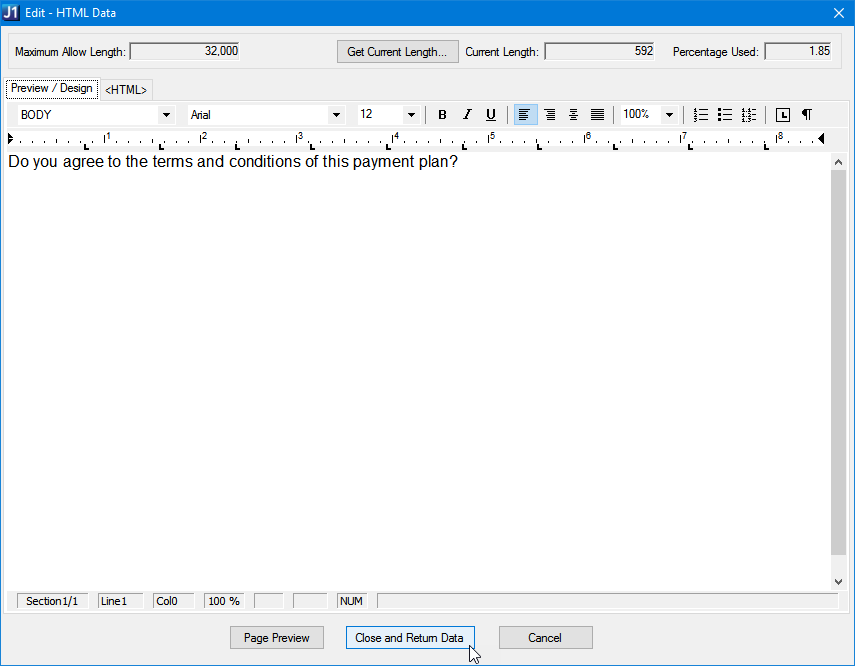Open the font size 12 dropdown
Viewport: 855px width, 666px height.
410,115
